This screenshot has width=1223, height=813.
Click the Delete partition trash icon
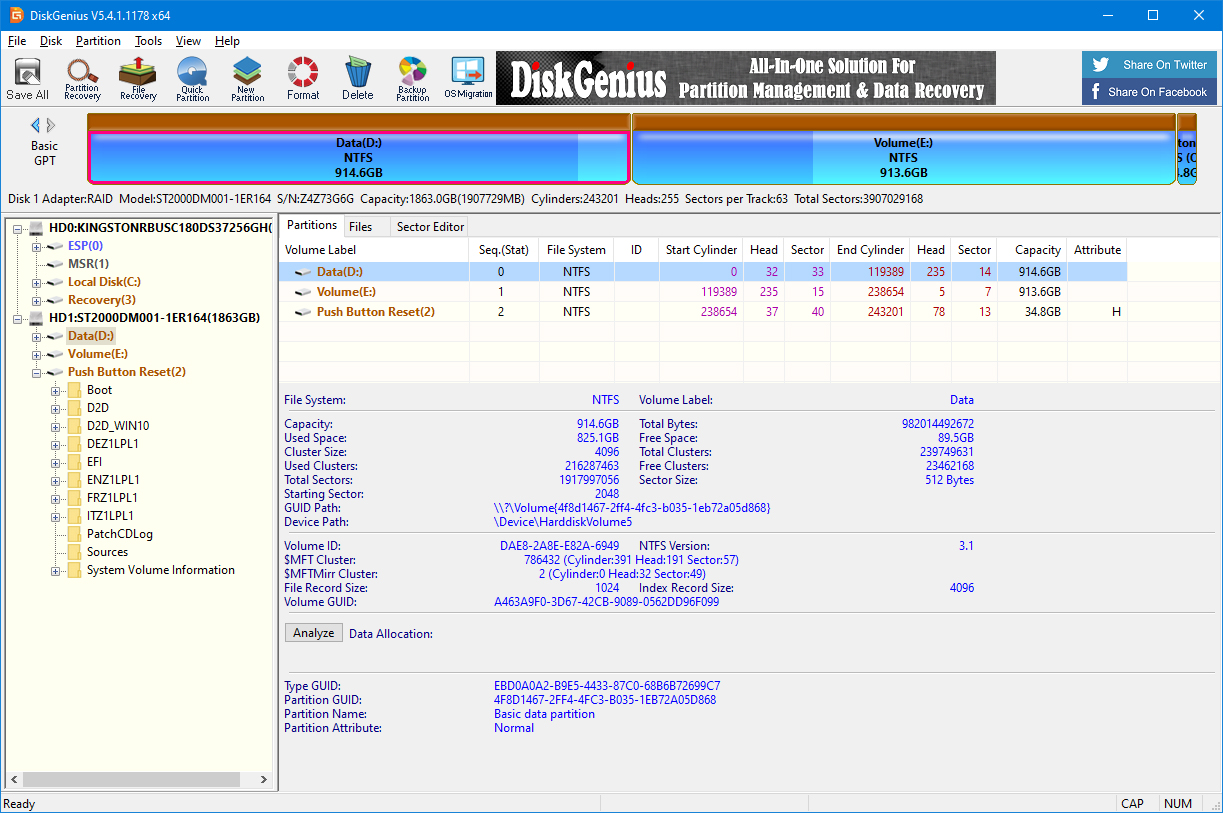pyautogui.click(x=357, y=79)
